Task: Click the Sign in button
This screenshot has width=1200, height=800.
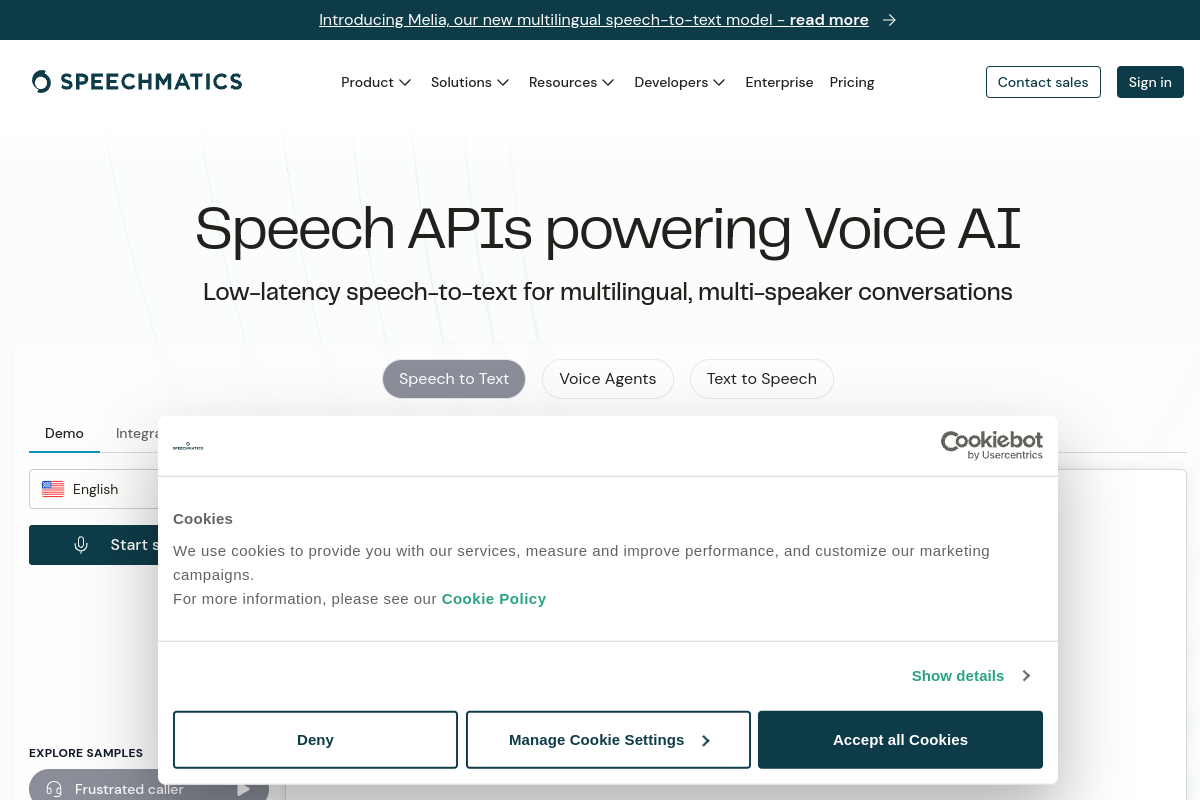Action: 1150,82
